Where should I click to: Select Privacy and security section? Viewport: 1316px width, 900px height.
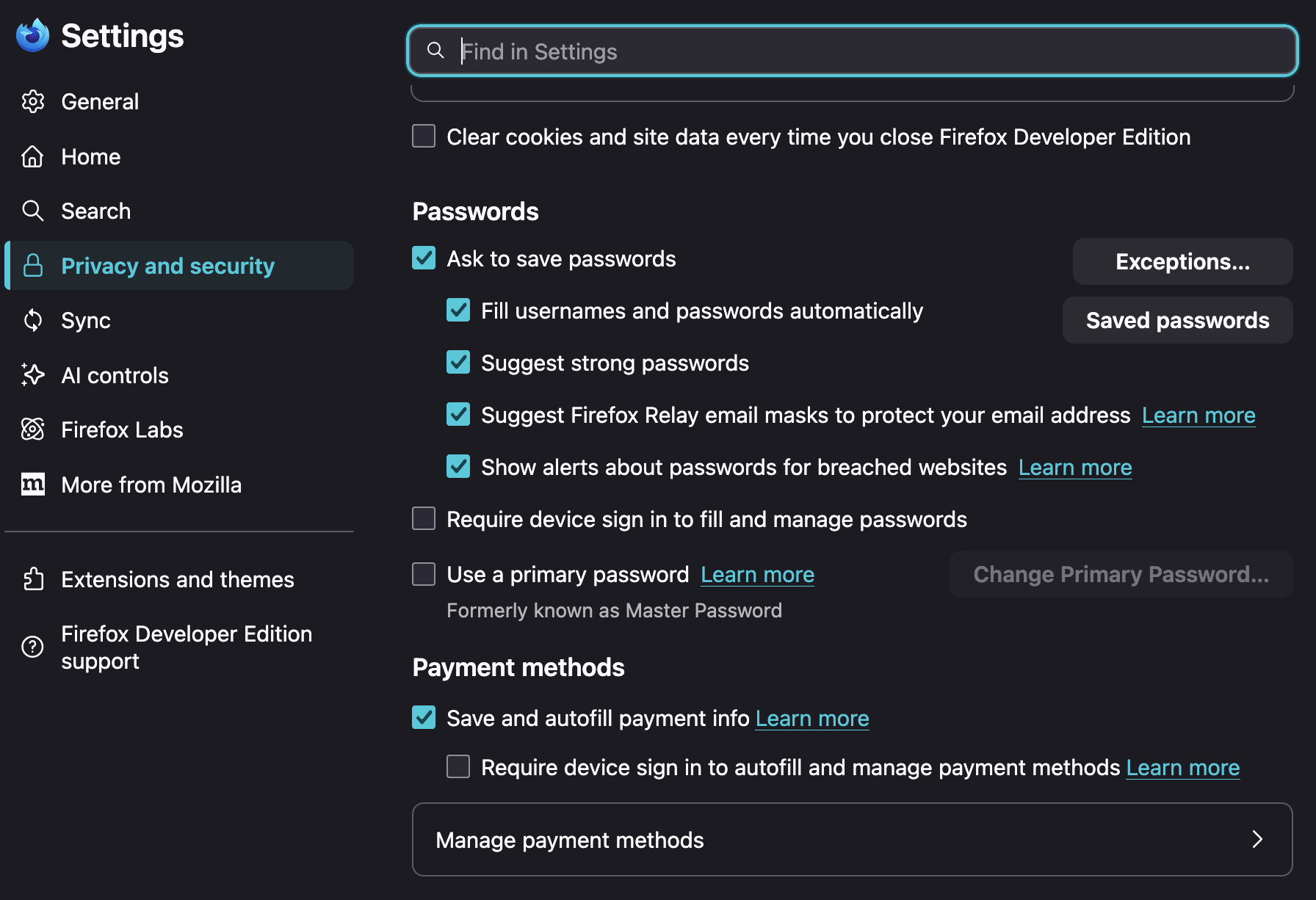click(179, 266)
